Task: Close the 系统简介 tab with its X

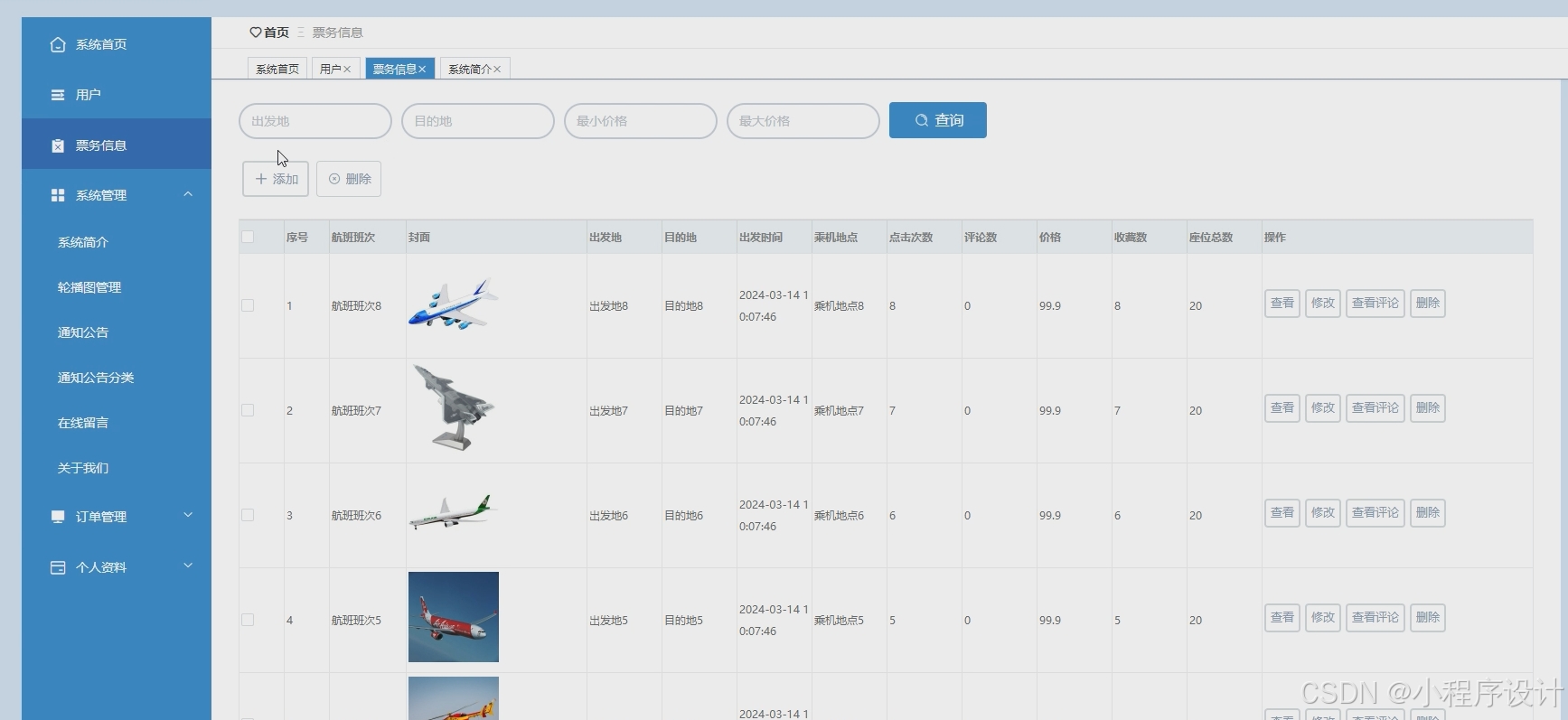Action: [497, 70]
